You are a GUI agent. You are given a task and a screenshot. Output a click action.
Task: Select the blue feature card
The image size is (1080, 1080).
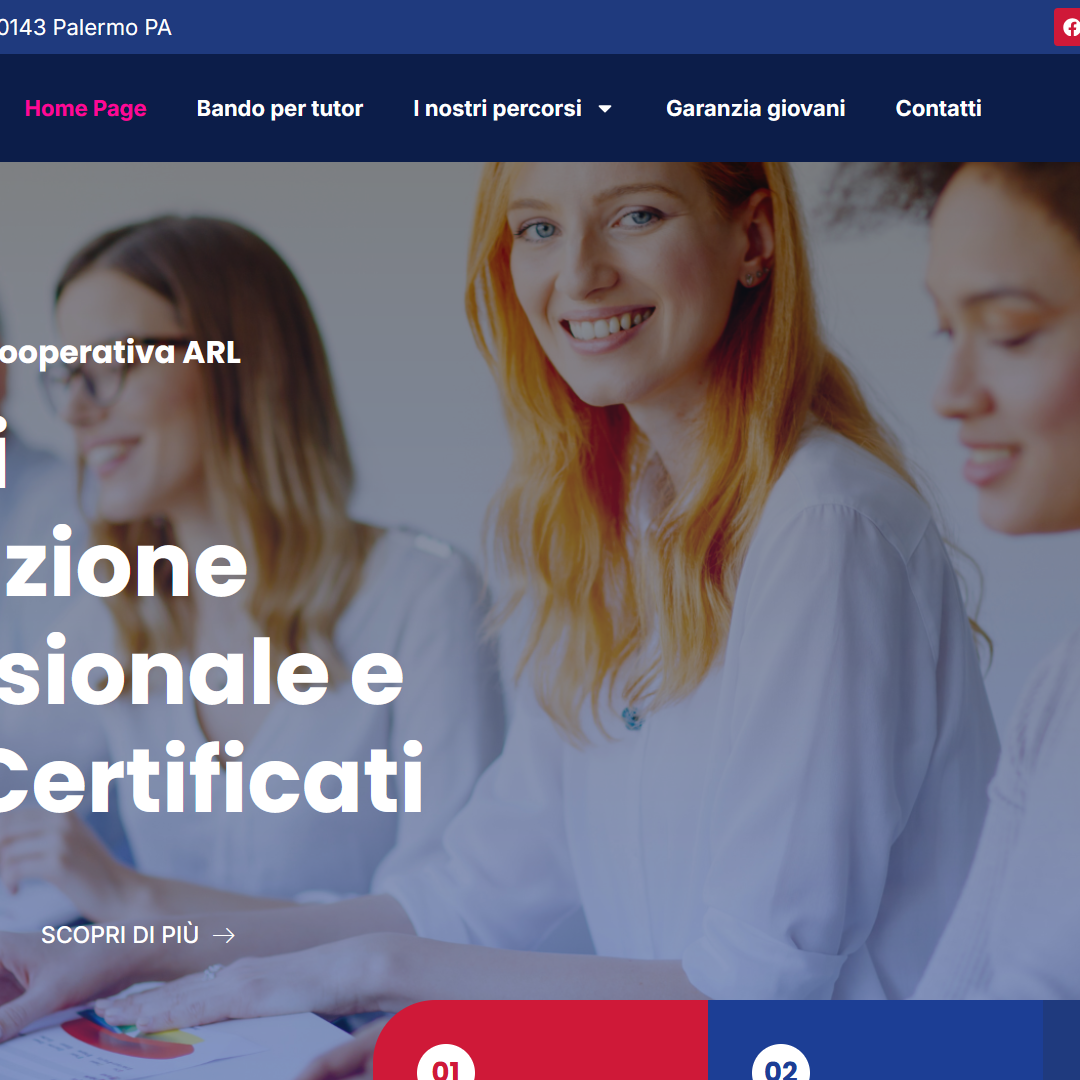pyautogui.click(x=875, y=1040)
